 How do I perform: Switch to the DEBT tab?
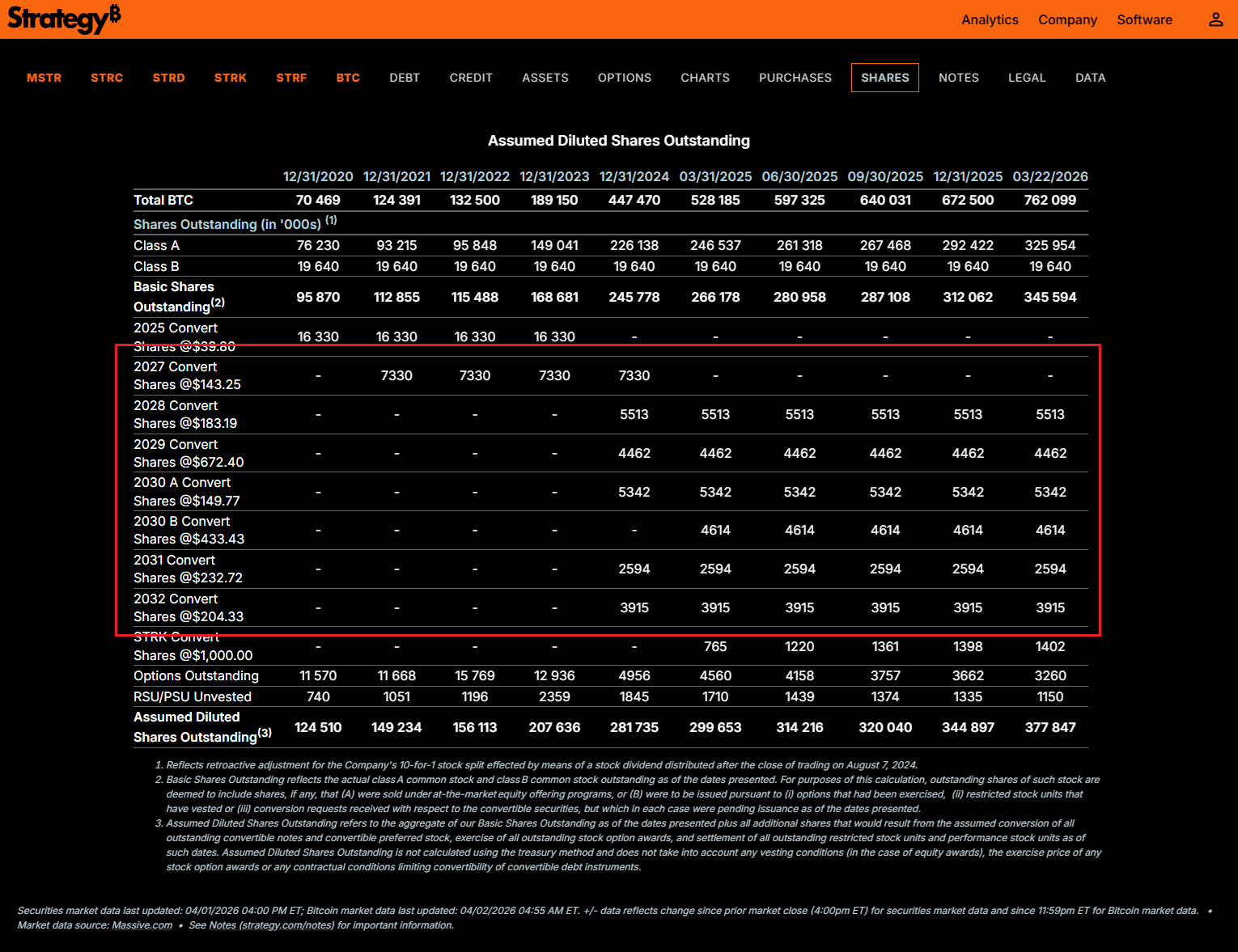click(x=405, y=78)
